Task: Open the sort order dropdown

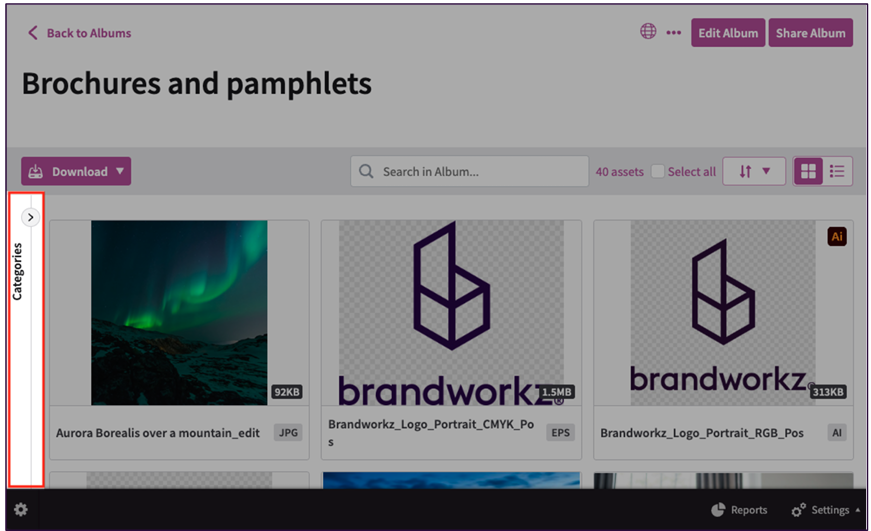Action: [754, 171]
